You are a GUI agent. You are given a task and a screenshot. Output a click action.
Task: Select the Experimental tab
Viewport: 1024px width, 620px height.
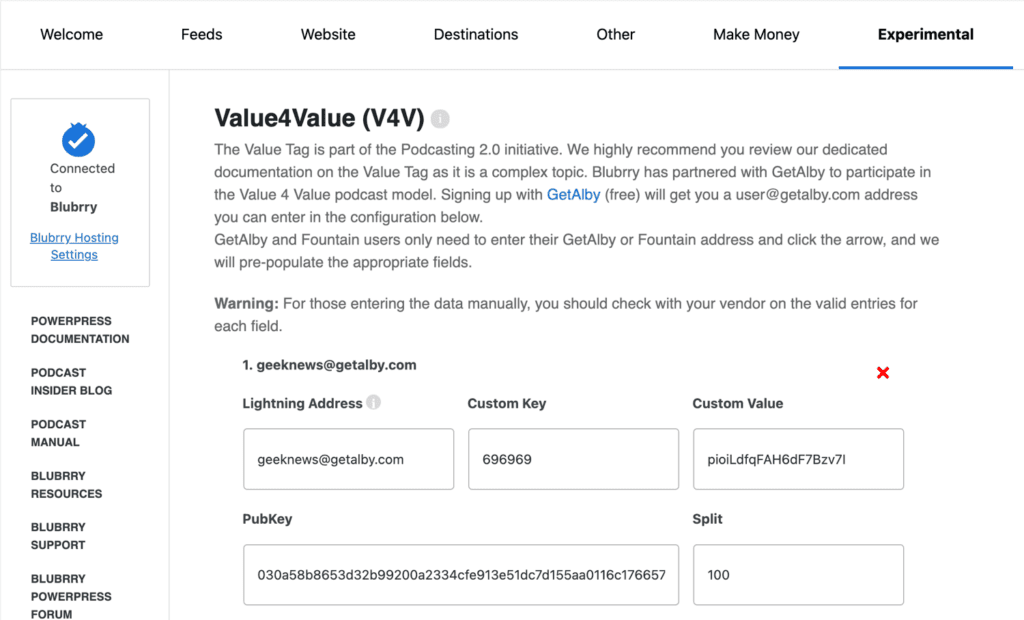925,35
